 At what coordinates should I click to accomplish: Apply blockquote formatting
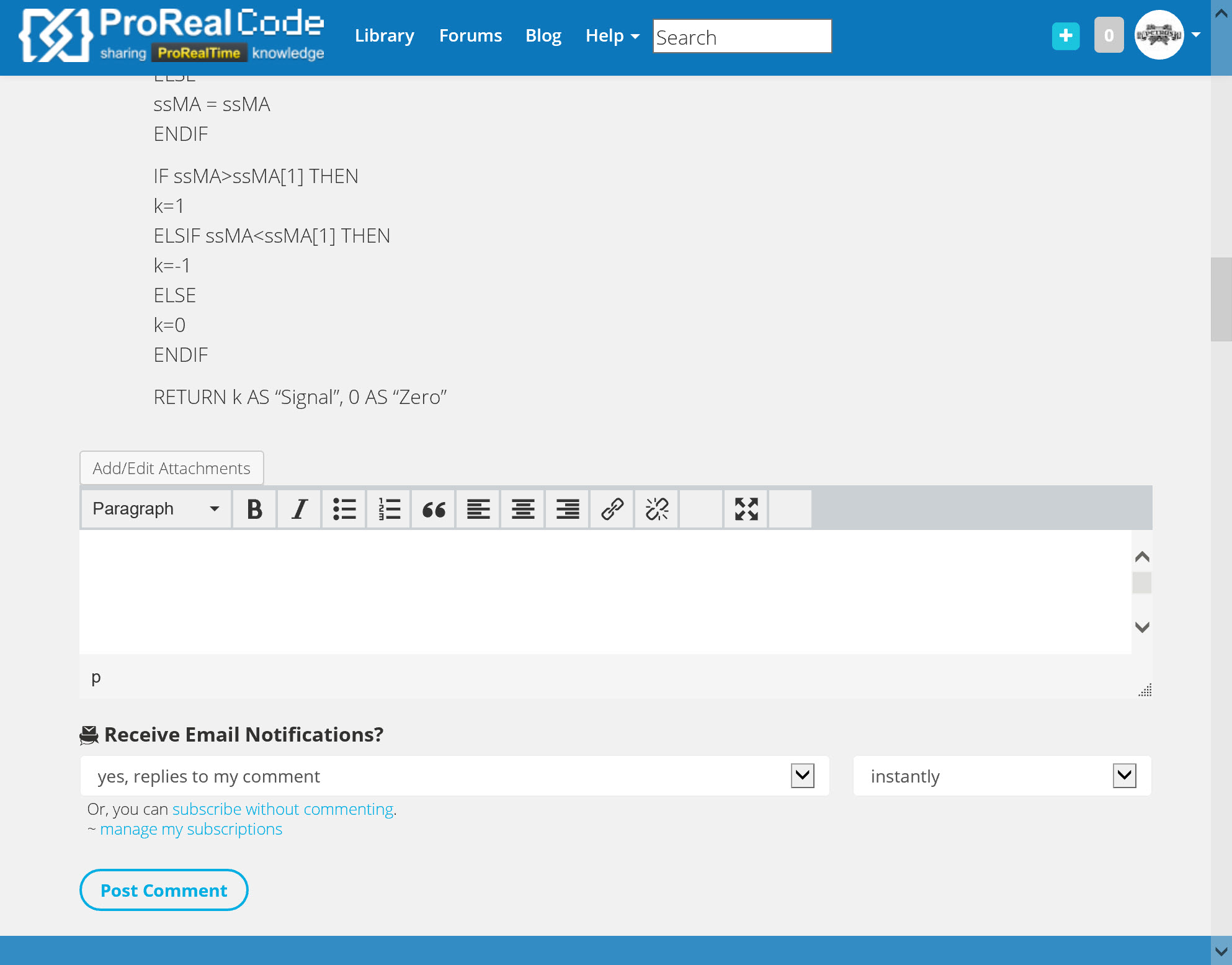click(434, 509)
